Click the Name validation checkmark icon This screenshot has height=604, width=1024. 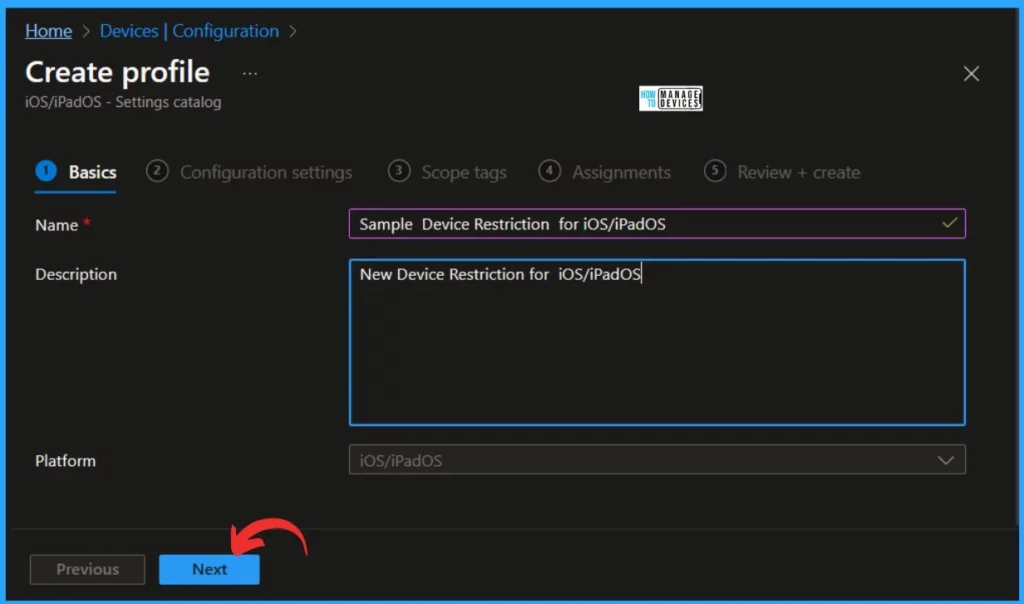click(x=950, y=223)
